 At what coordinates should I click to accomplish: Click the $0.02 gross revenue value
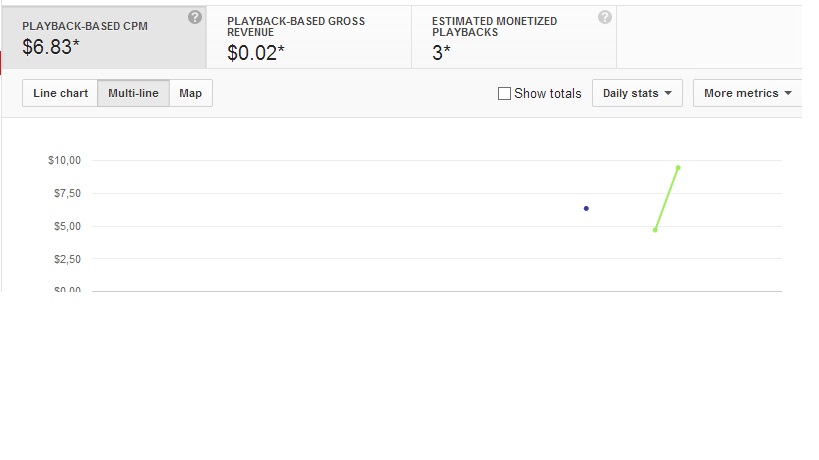(255, 53)
